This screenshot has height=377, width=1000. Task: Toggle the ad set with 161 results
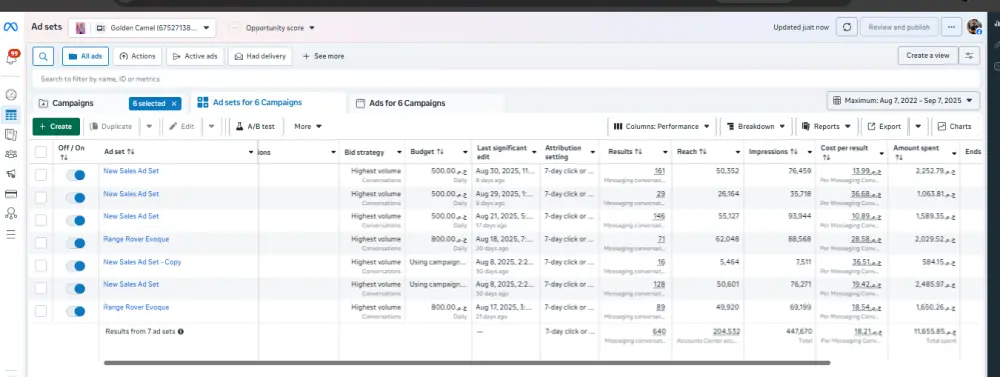pos(75,175)
